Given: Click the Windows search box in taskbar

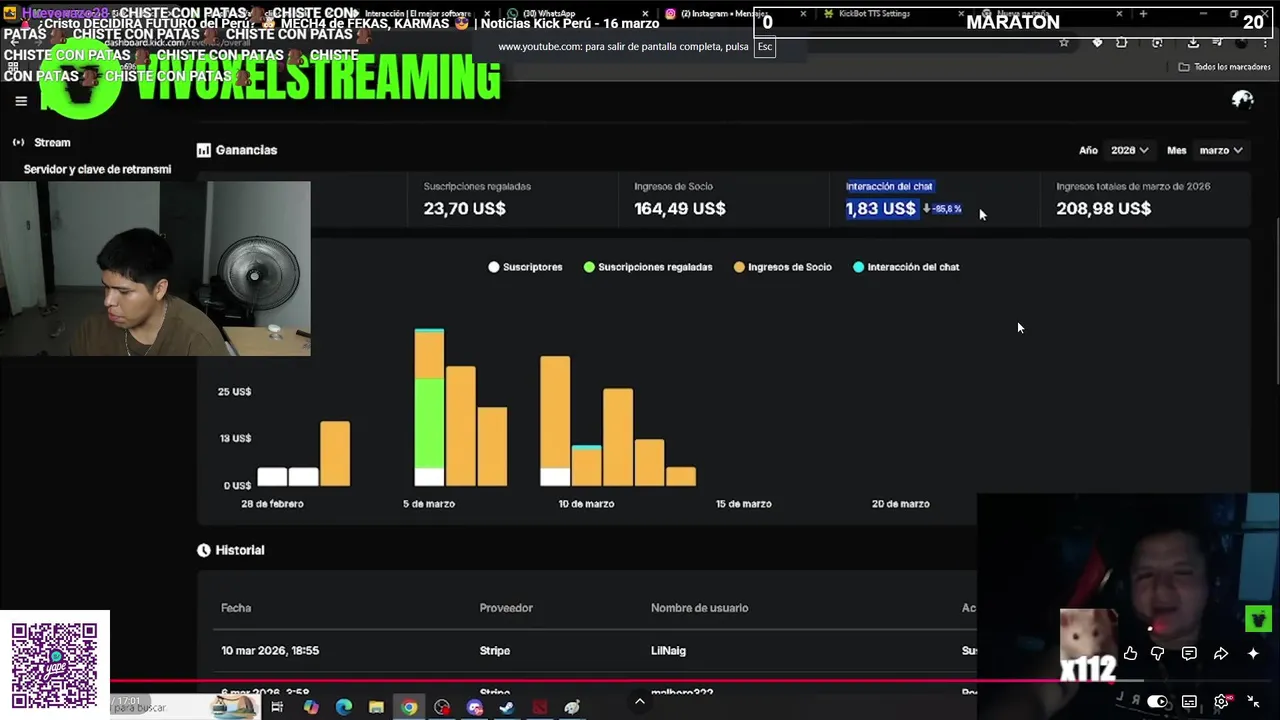Looking at the screenshot, I should pos(182,708).
